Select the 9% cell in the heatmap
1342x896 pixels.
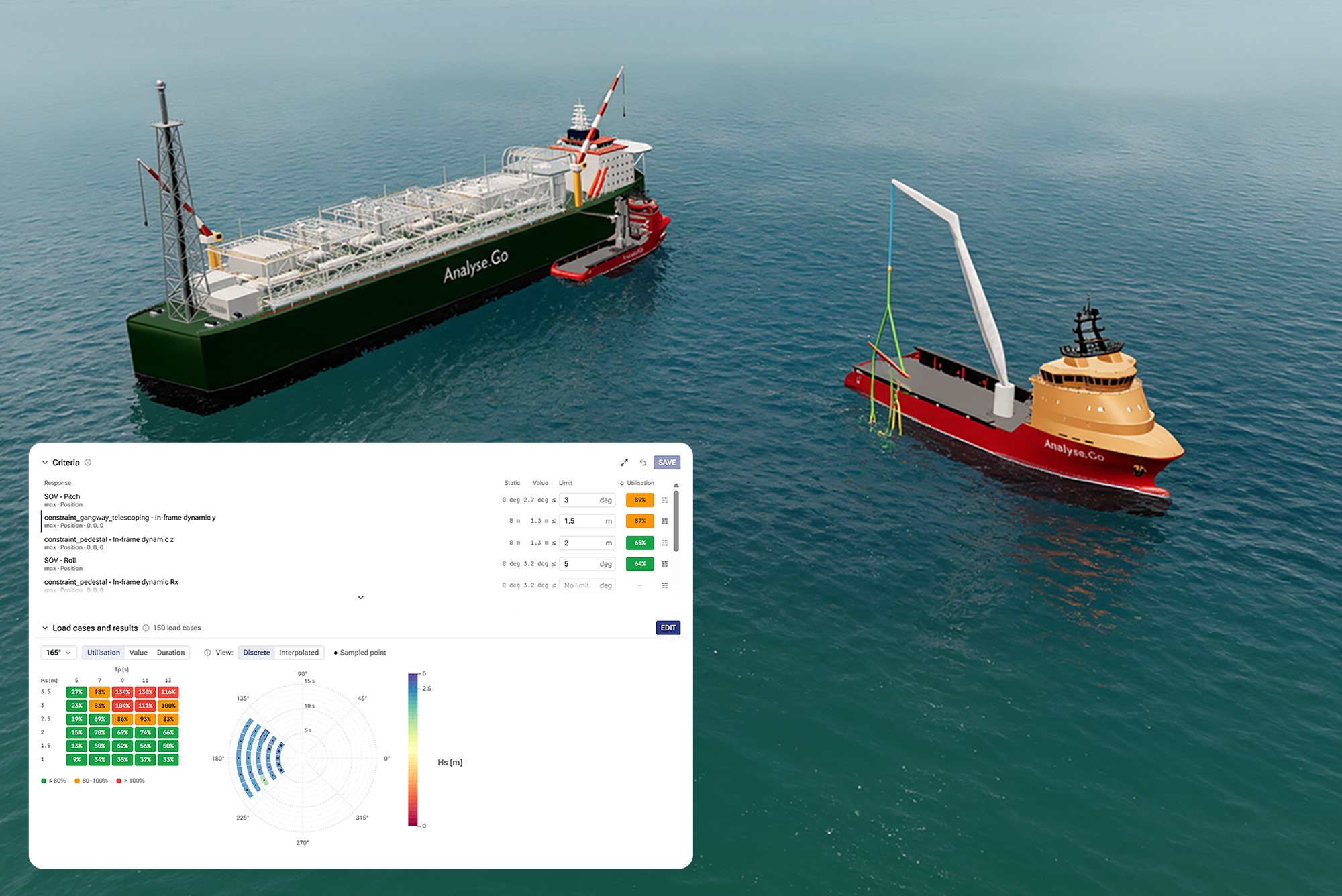coord(76,760)
